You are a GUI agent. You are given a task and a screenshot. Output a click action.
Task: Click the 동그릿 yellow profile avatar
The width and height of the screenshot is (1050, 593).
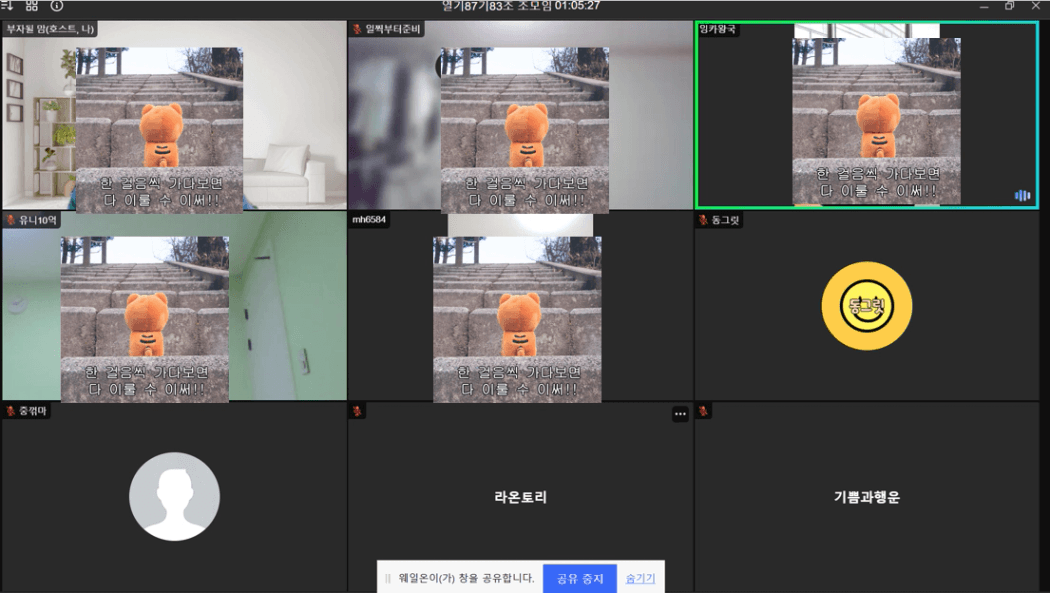coord(867,306)
